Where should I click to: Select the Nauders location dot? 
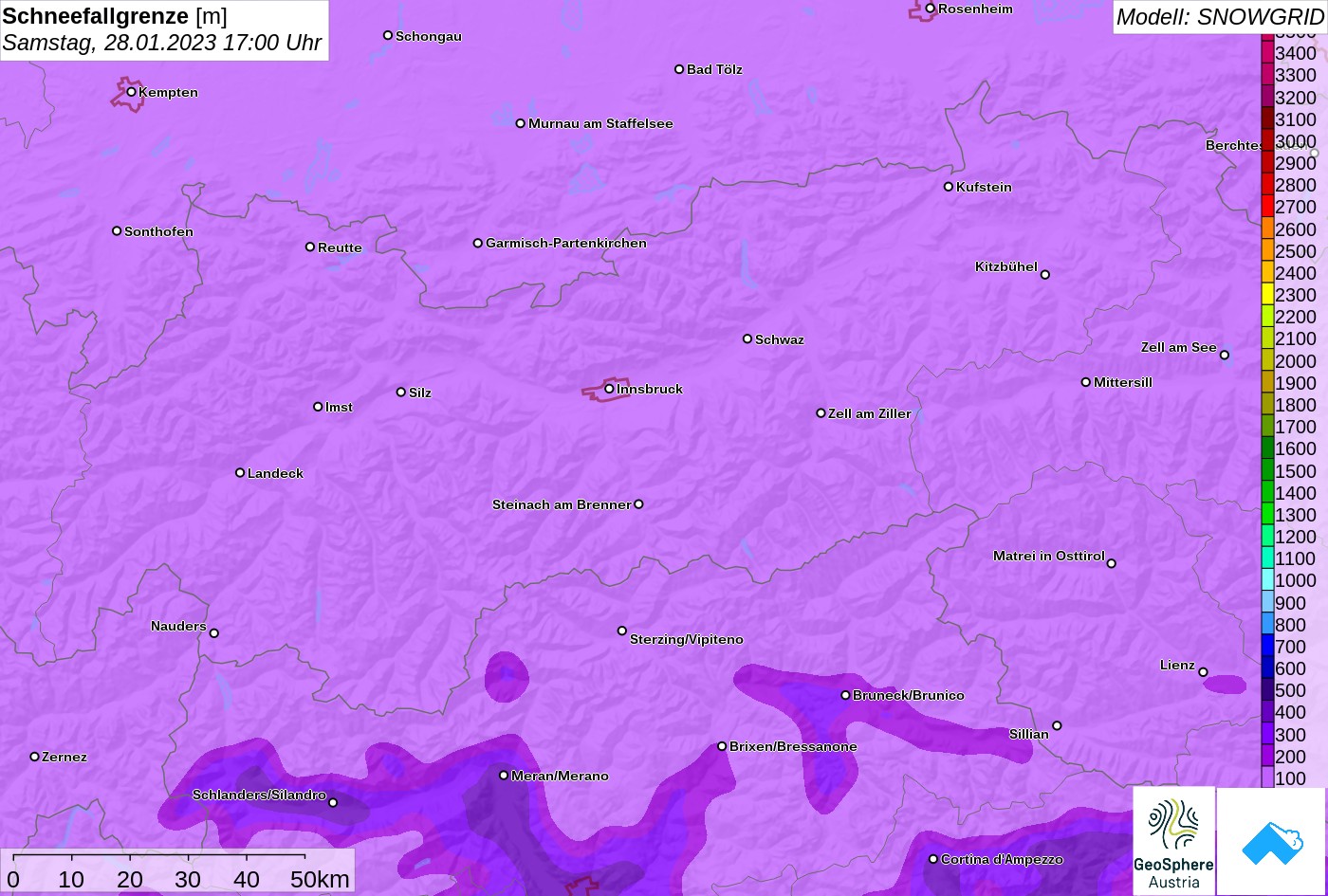pos(213,633)
